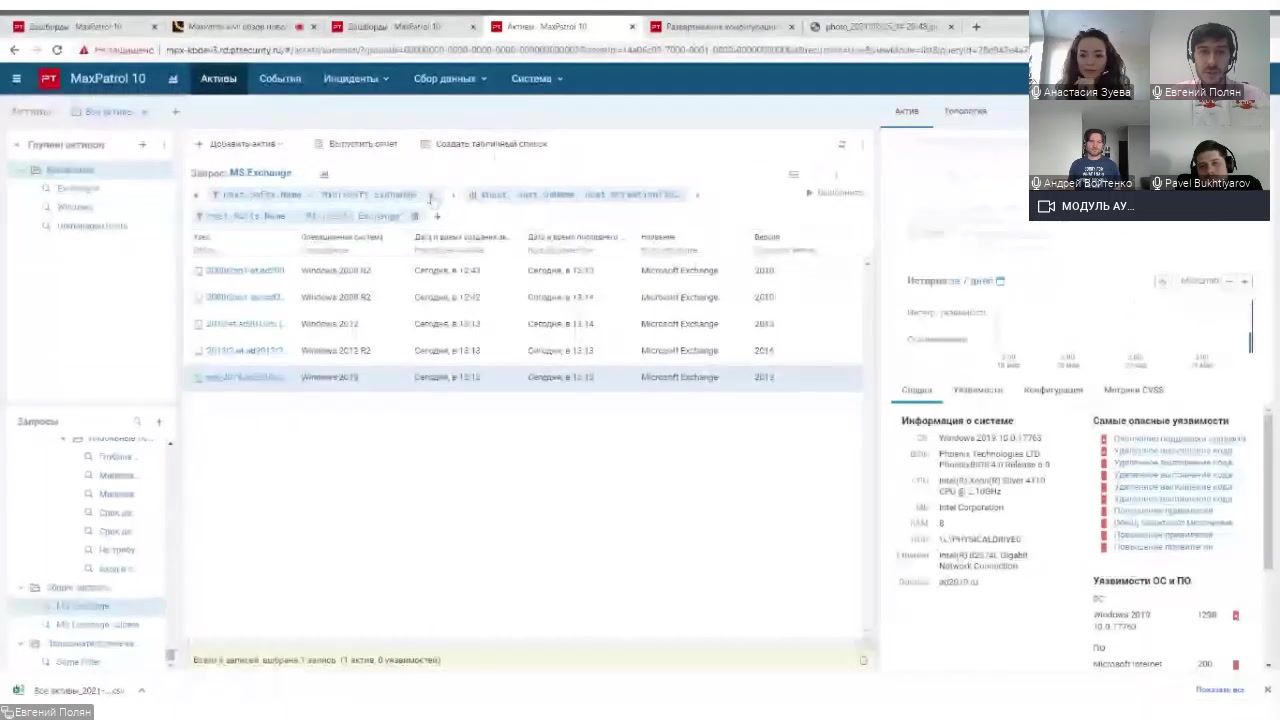Dismiss the downloads bar with X
1280x720 pixels.
[x=1267, y=690]
